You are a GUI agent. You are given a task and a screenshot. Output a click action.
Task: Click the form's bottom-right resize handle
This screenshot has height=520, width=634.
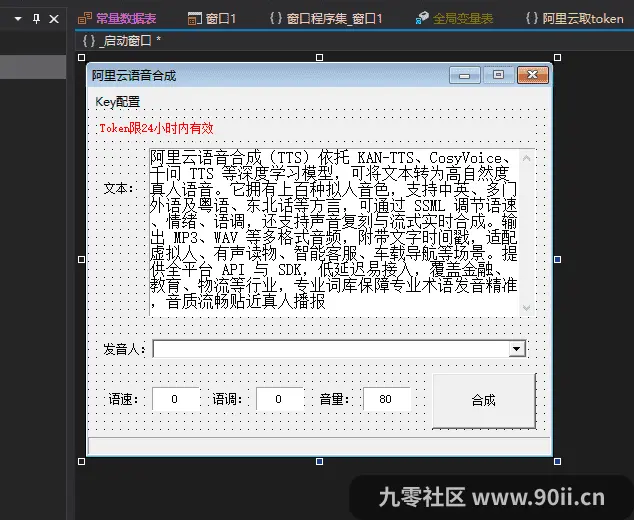click(558, 461)
